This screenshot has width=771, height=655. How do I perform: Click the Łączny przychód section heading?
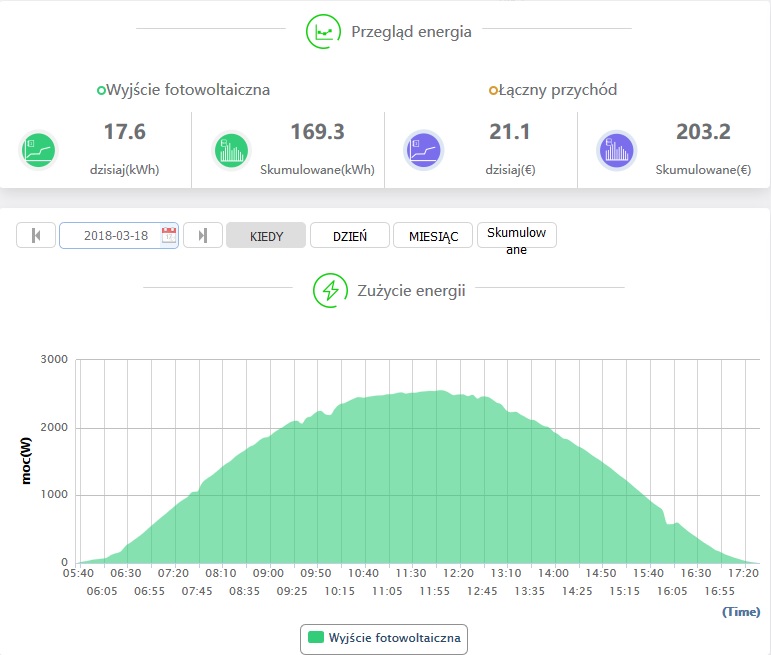pos(553,90)
